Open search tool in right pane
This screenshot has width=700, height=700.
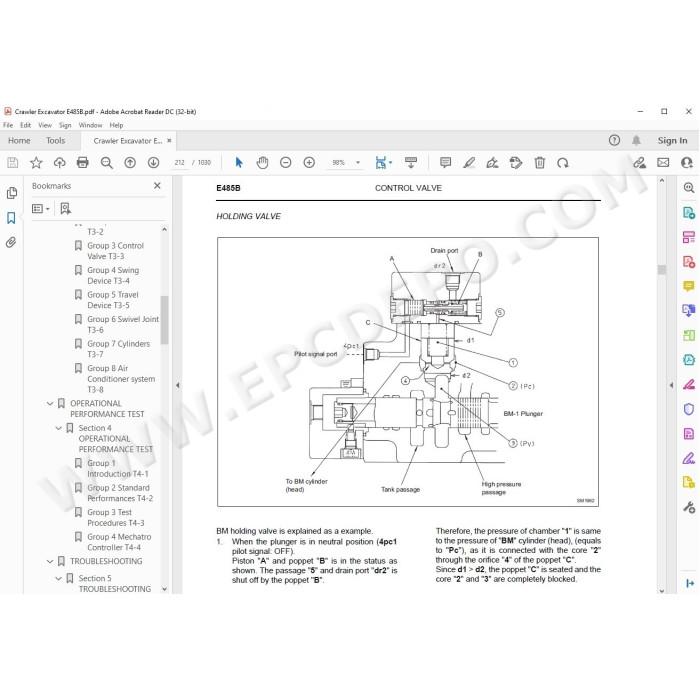[689, 188]
